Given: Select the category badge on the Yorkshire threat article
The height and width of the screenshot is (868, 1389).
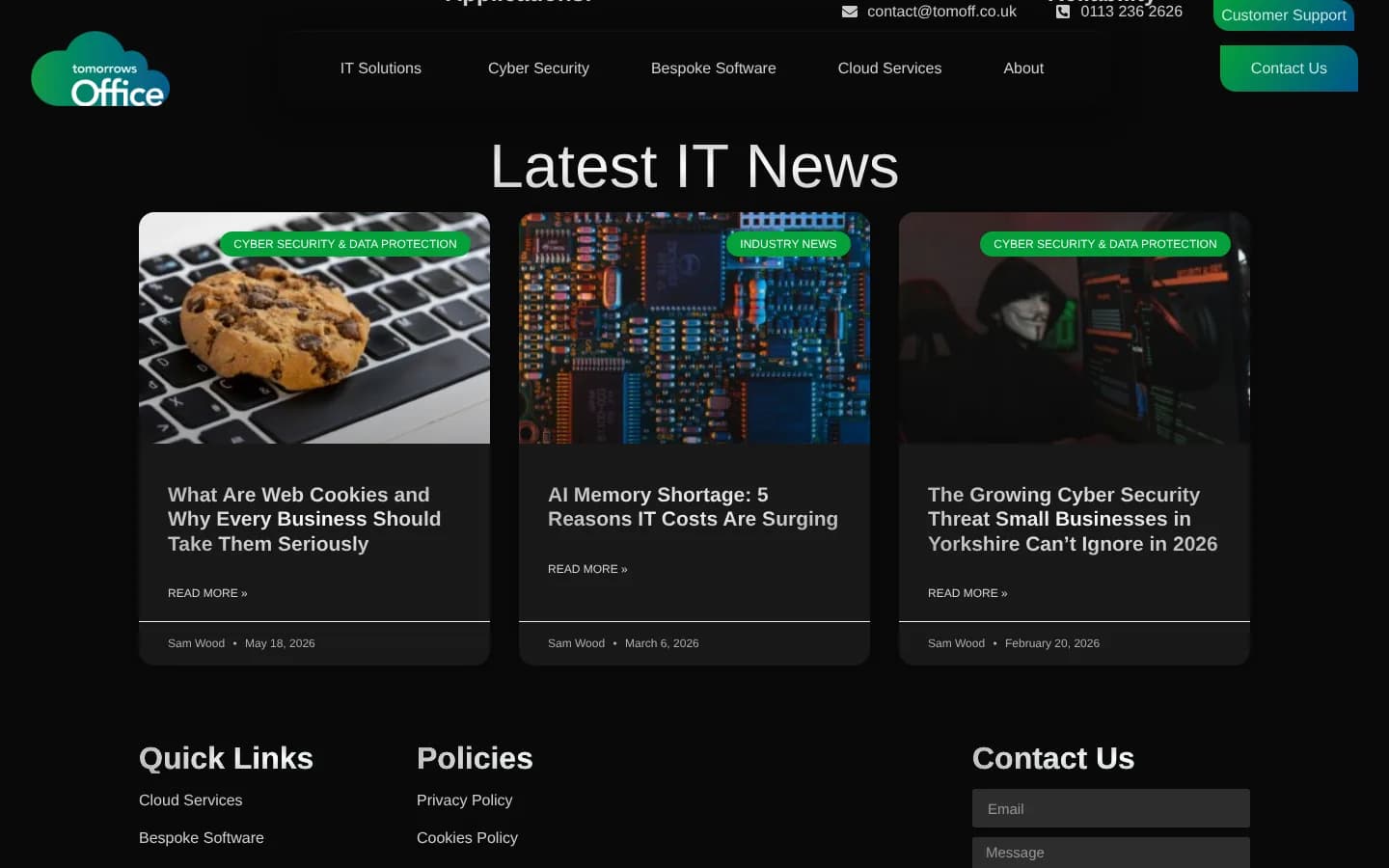Looking at the screenshot, I should (1105, 244).
